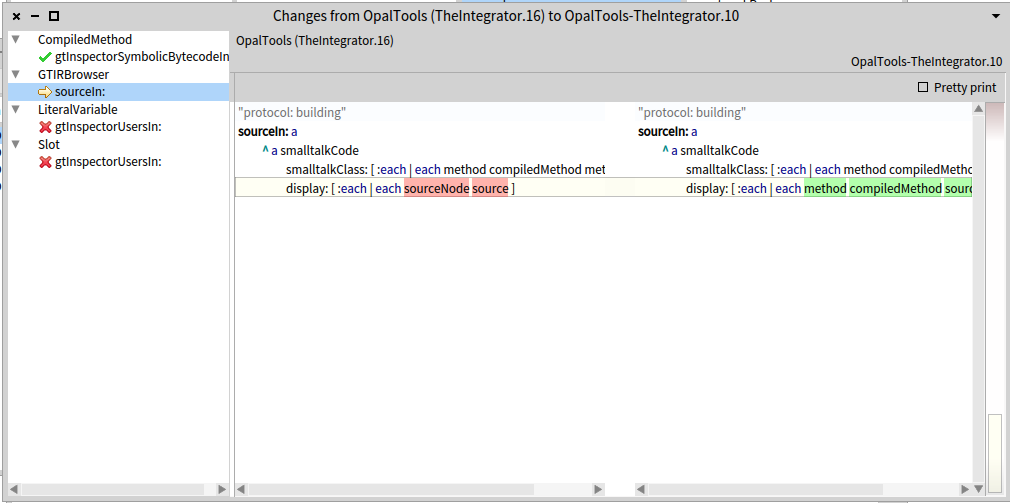Click the red X icon under Slot
Viewport: 1010px width, 503px height.
tap(45, 162)
